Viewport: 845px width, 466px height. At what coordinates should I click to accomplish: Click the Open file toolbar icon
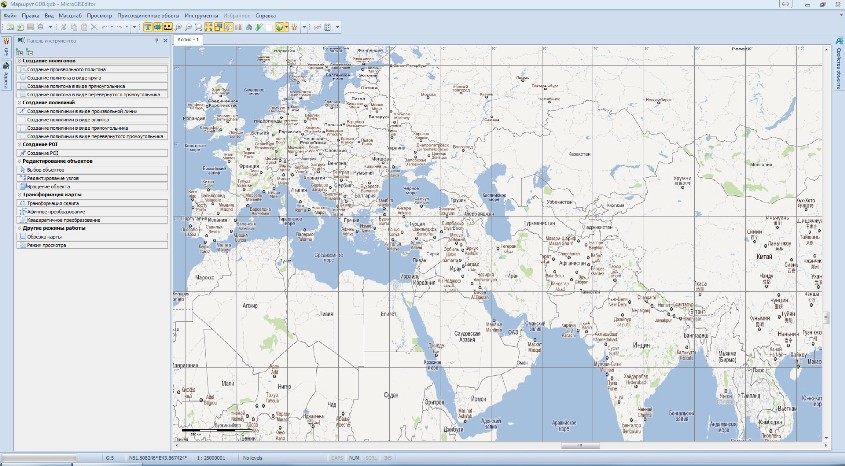coord(20,27)
